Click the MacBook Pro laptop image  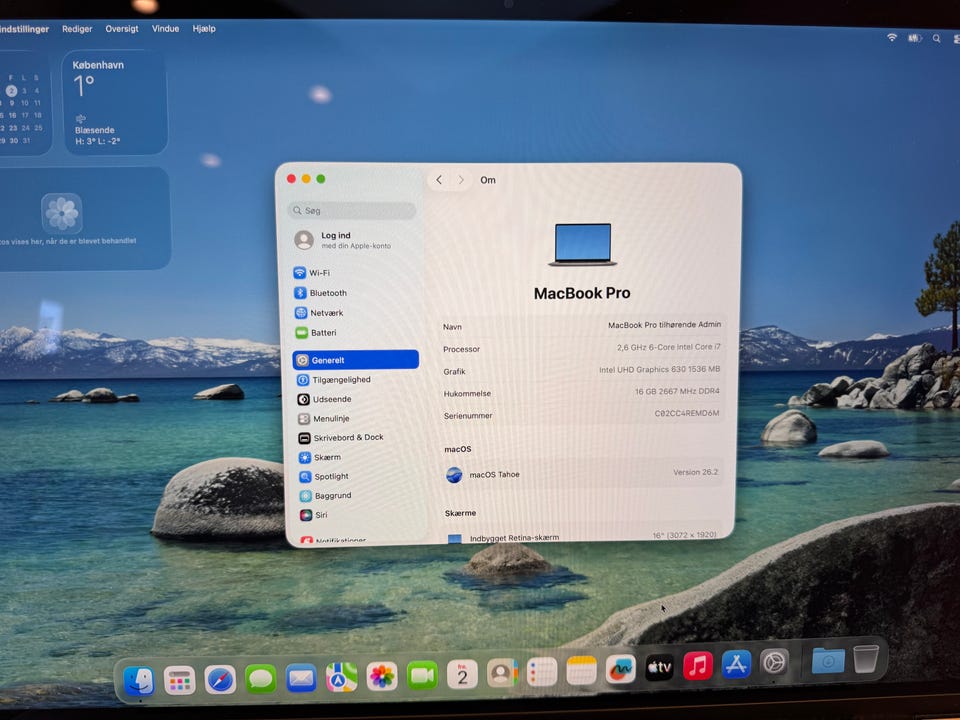[582, 245]
